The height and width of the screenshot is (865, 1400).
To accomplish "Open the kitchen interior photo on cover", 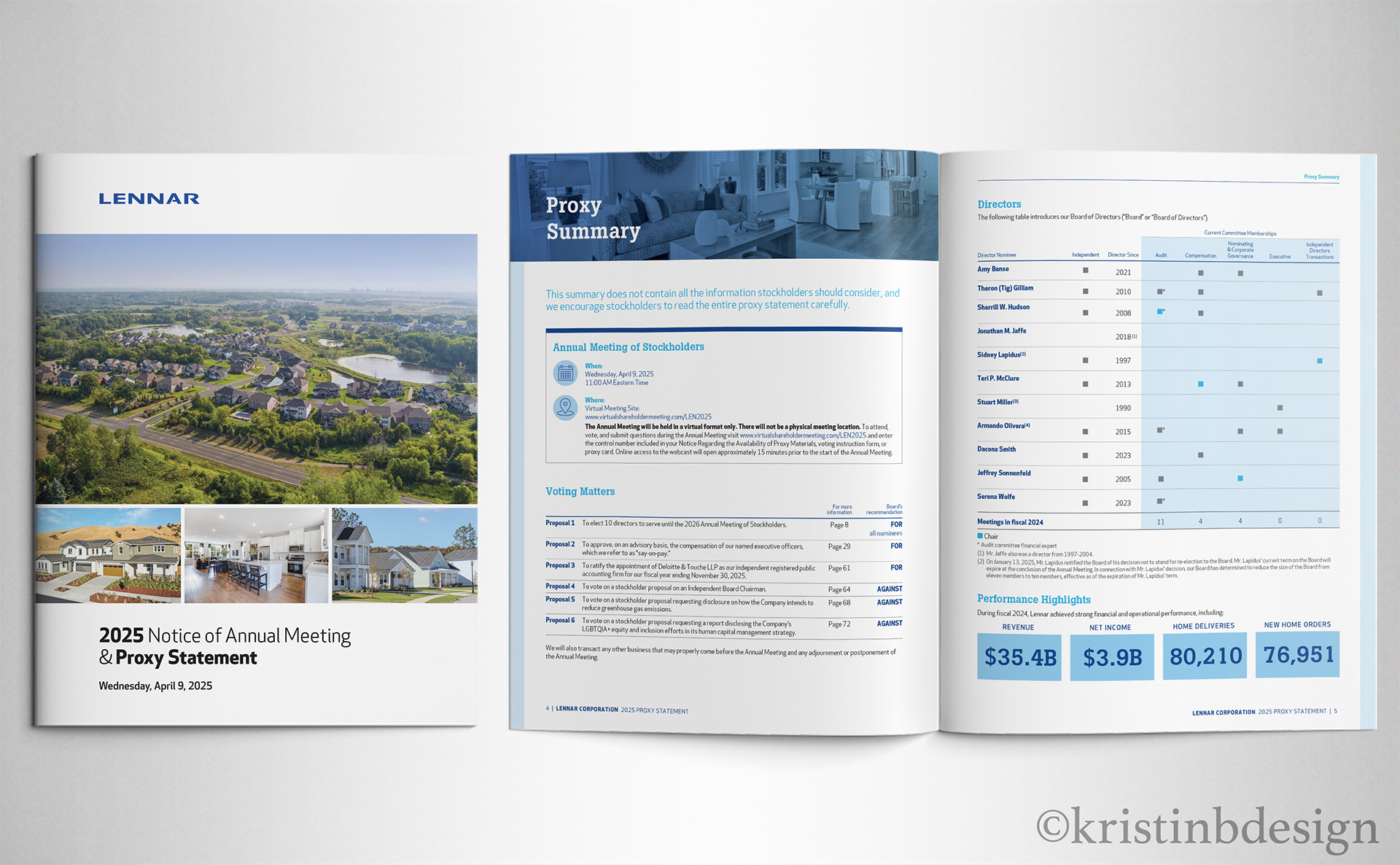I will point(256,556).
